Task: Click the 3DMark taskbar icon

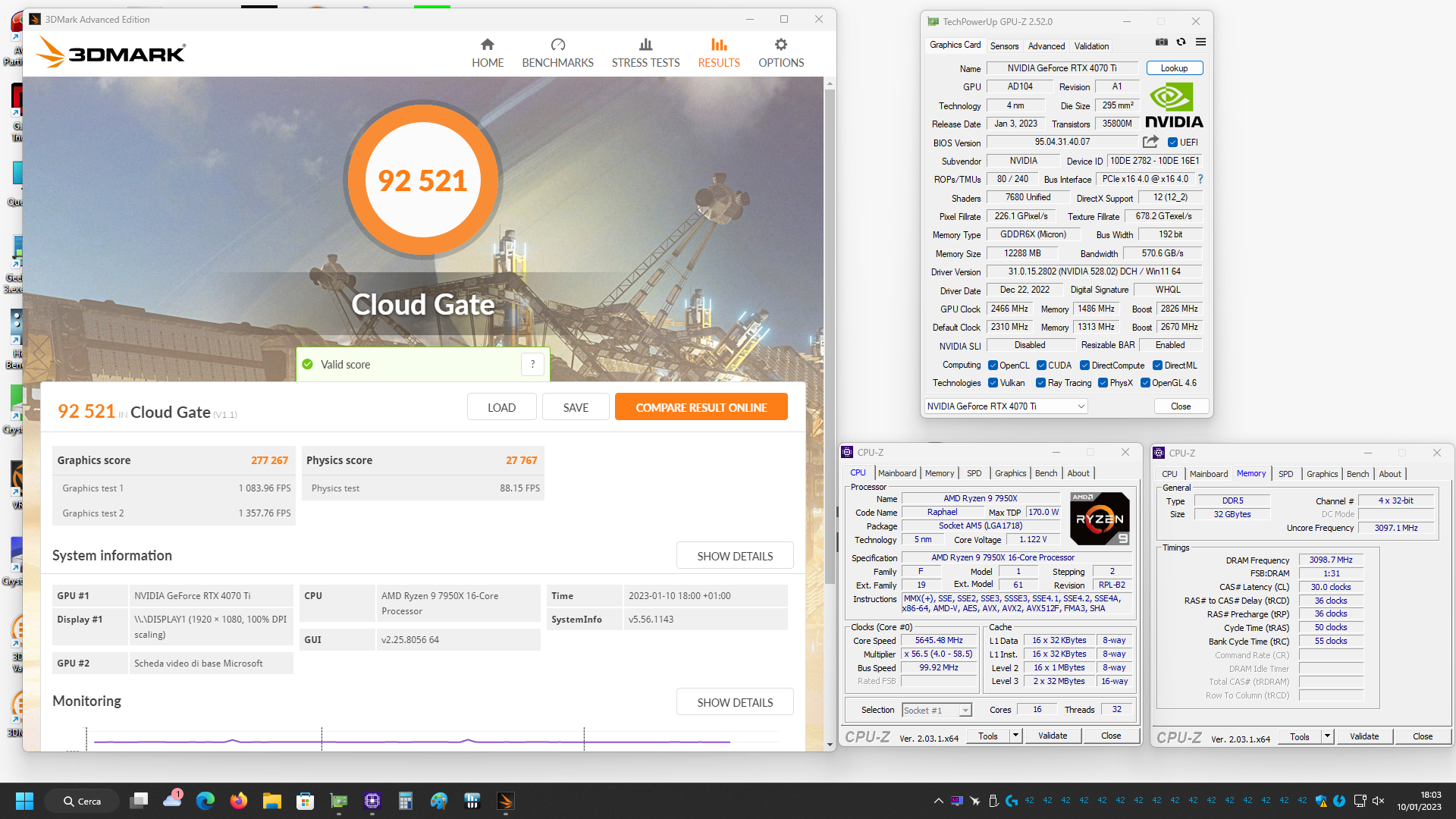Action: (506, 801)
